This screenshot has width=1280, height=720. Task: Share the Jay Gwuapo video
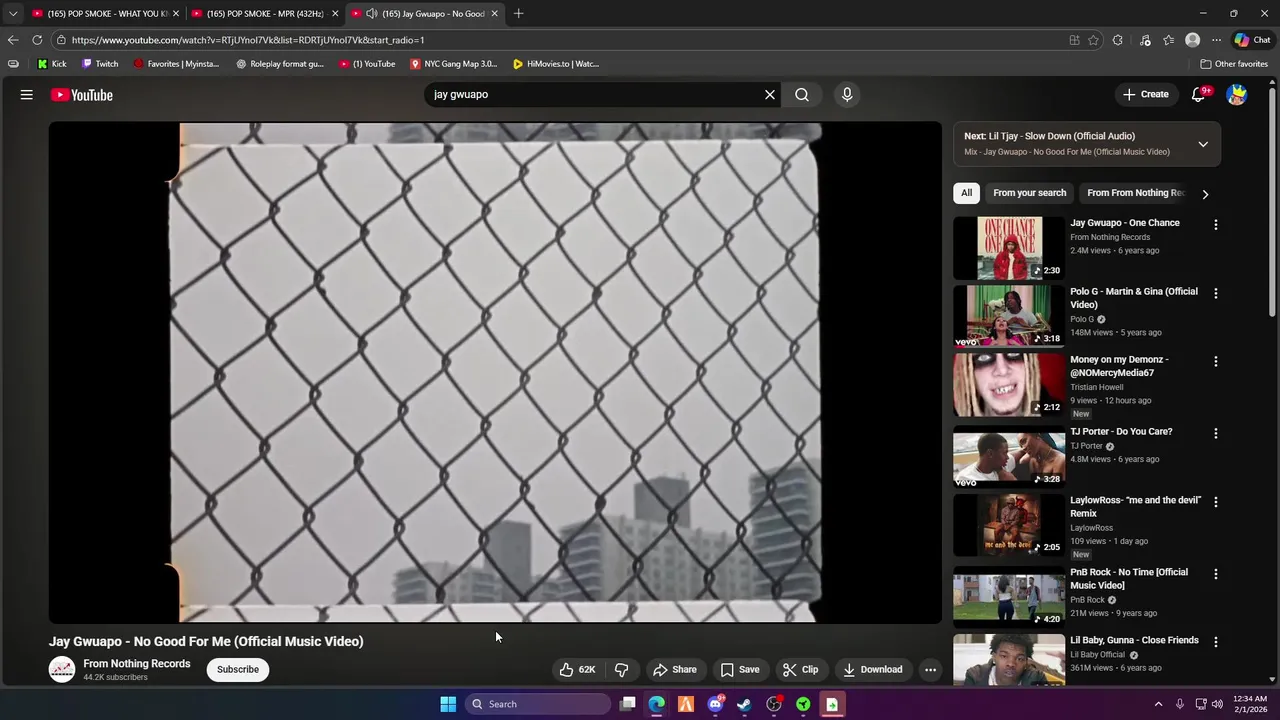[674, 670]
